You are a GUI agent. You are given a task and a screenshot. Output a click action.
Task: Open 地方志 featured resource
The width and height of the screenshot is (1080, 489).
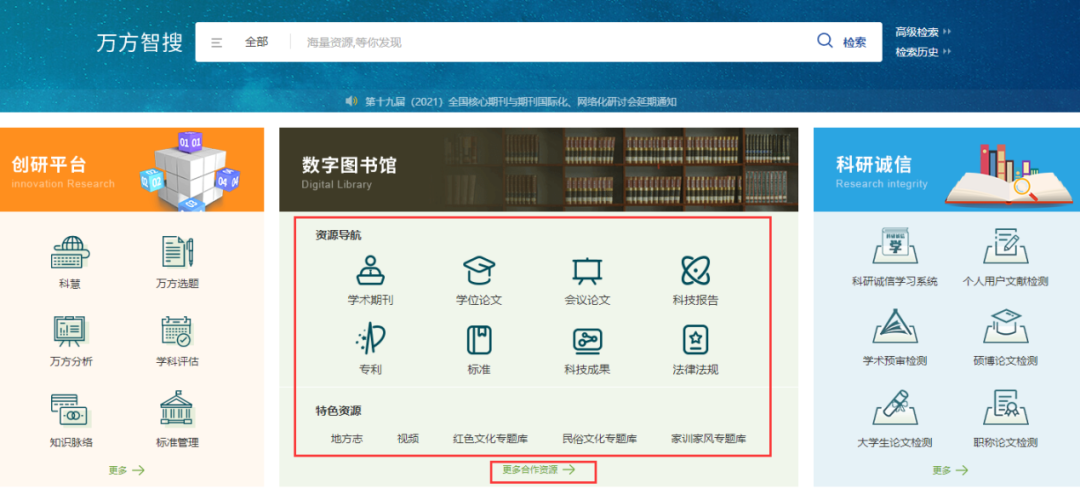pos(346,439)
